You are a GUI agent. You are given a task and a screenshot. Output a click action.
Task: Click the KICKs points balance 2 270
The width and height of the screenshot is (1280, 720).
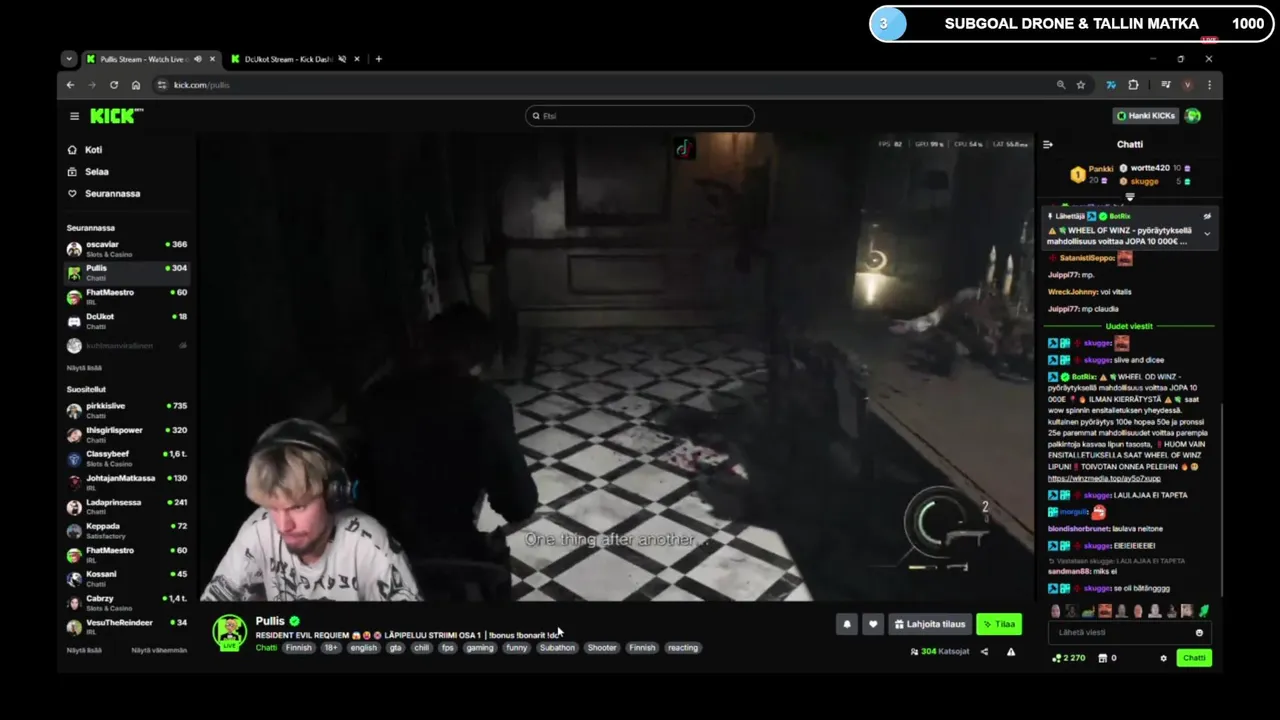pos(1069,658)
